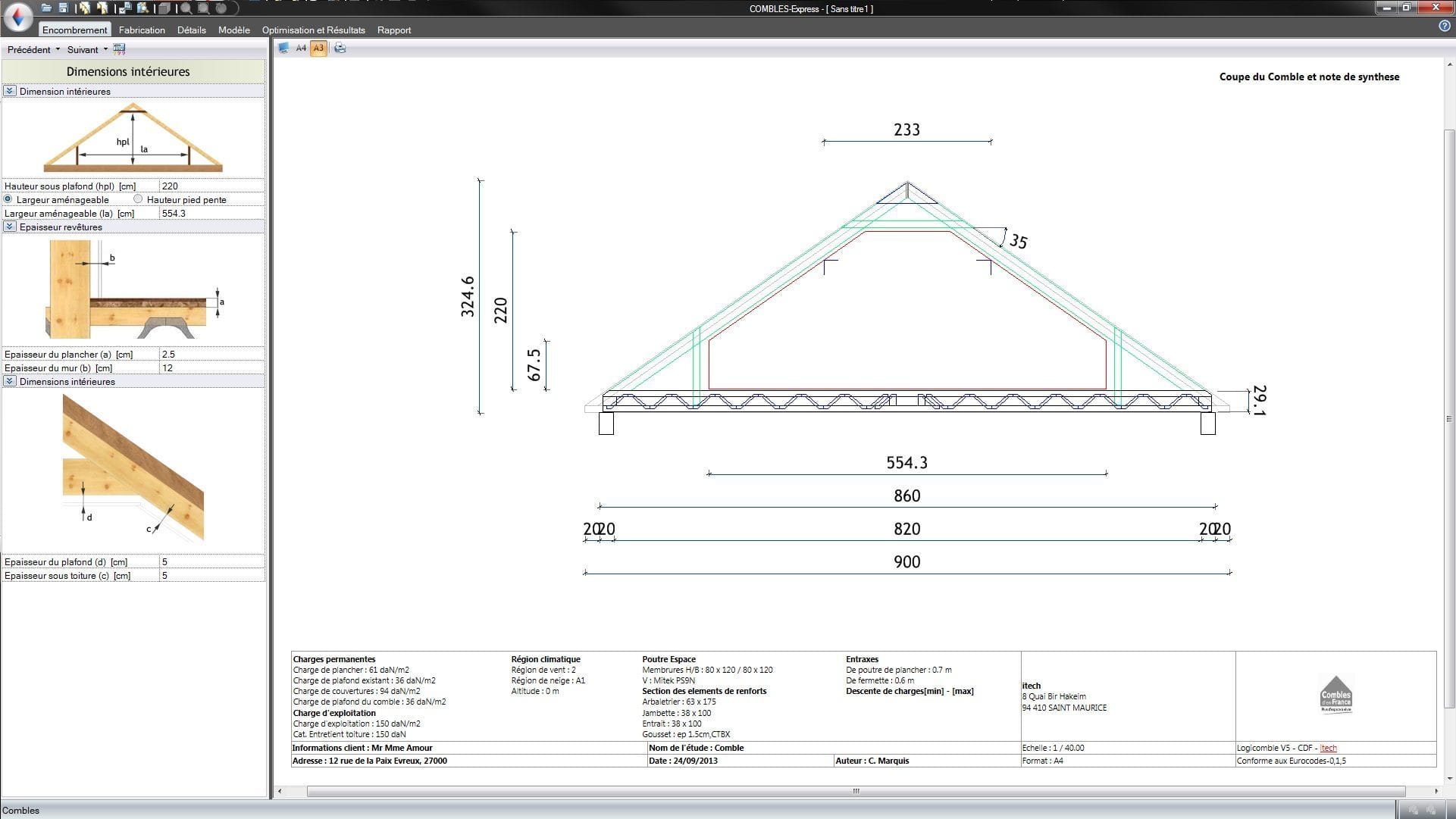Image resolution: width=1456 pixels, height=819 pixels.
Task: Edit the Epaisseur sous toiture value 5
Action: pos(211,575)
